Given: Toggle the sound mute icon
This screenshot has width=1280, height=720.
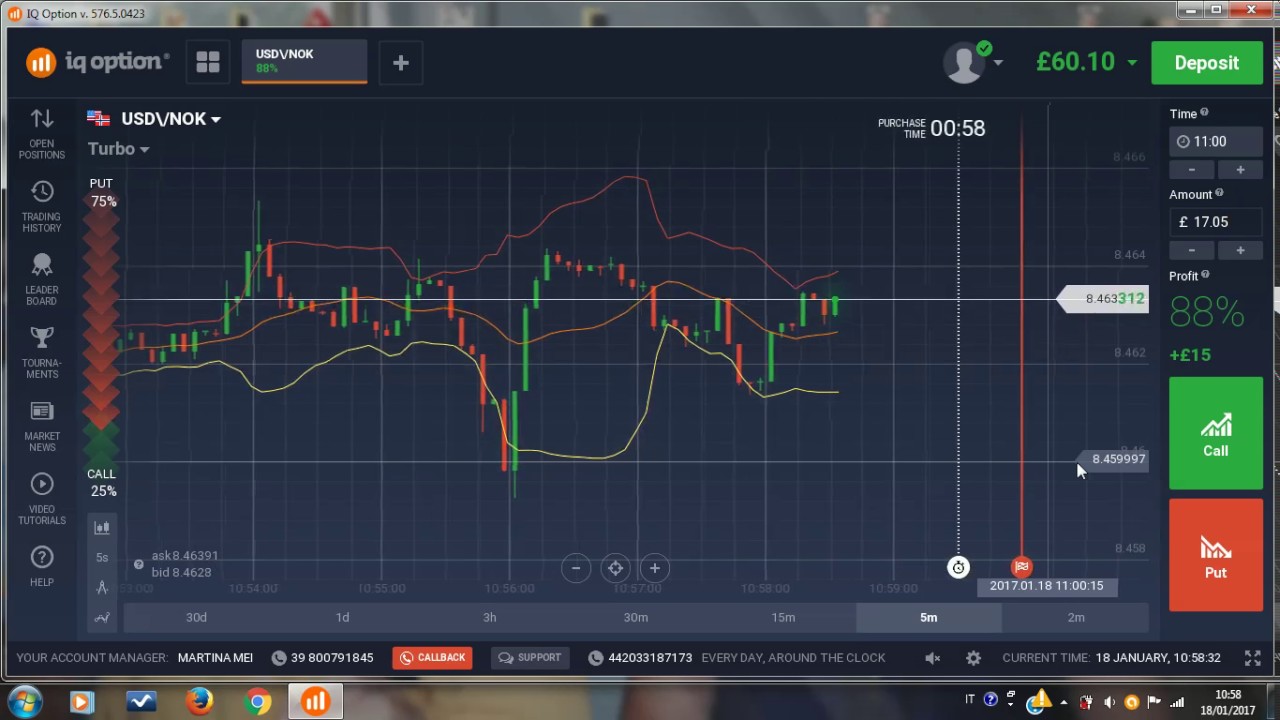Looking at the screenshot, I should coord(932,658).
